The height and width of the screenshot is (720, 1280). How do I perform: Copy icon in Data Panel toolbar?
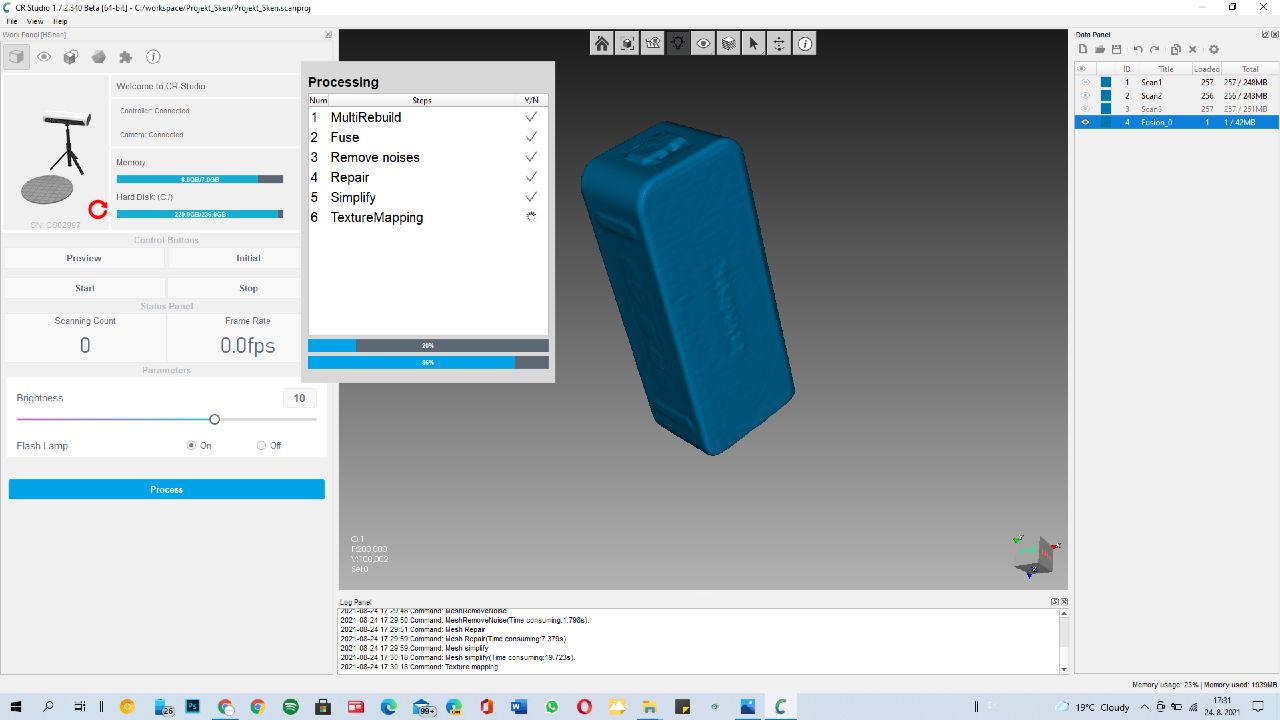pyautogui.click(x=1176, y=49)
